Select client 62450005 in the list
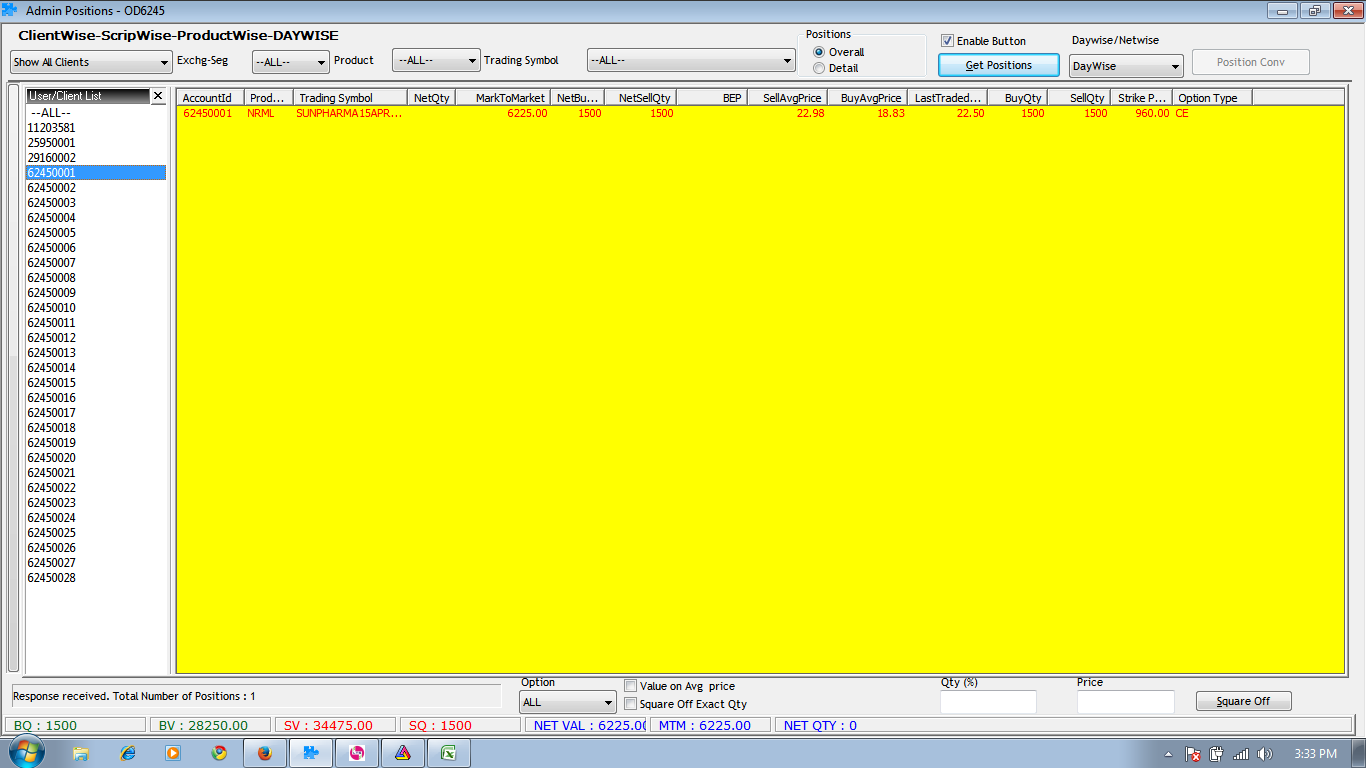 pyautogui.click(x=52, y=233)
